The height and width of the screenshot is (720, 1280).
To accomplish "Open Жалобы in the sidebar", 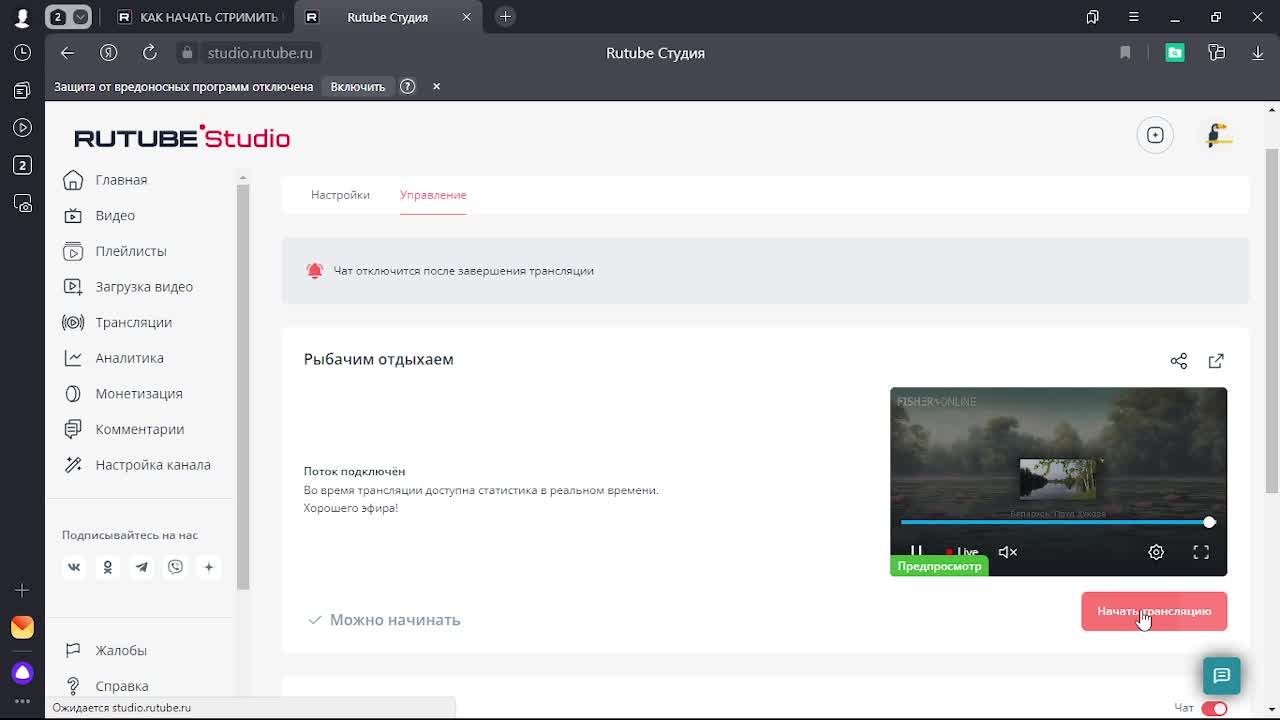I will (121, 650).
